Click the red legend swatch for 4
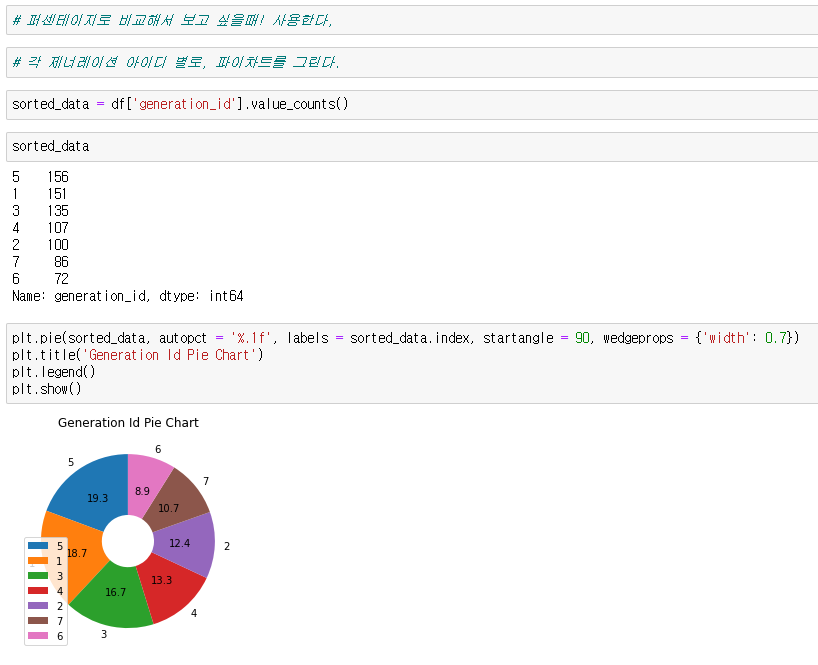 38,590
